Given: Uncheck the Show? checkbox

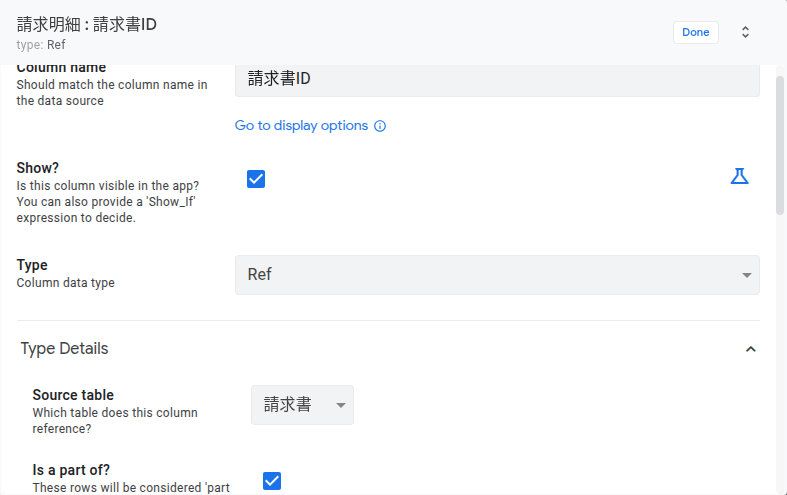Looking at the screenshot, I should tap(256, 179).
